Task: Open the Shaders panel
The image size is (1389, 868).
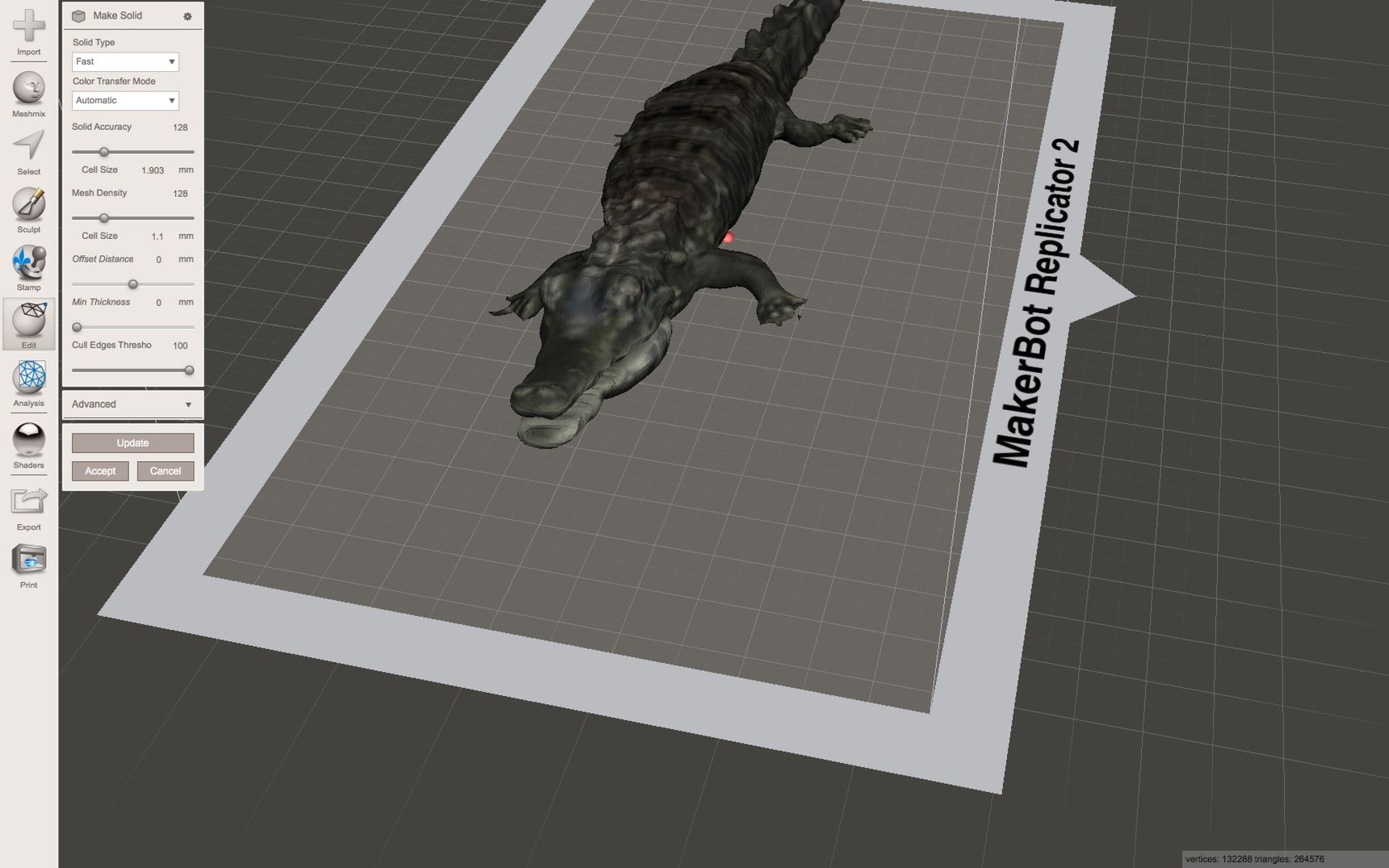Action: point(28,445)
